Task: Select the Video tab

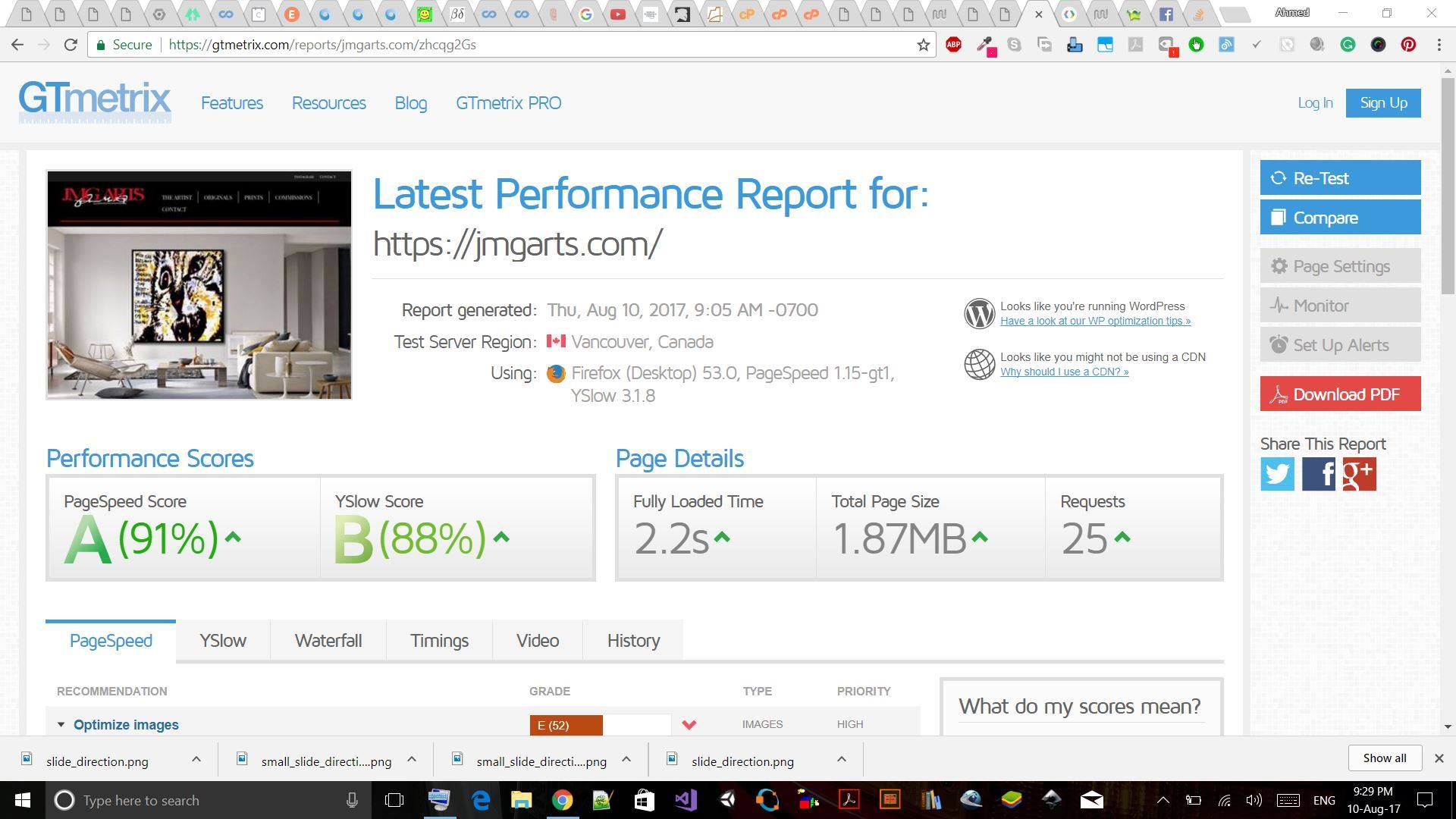Action: coord(538,641)
